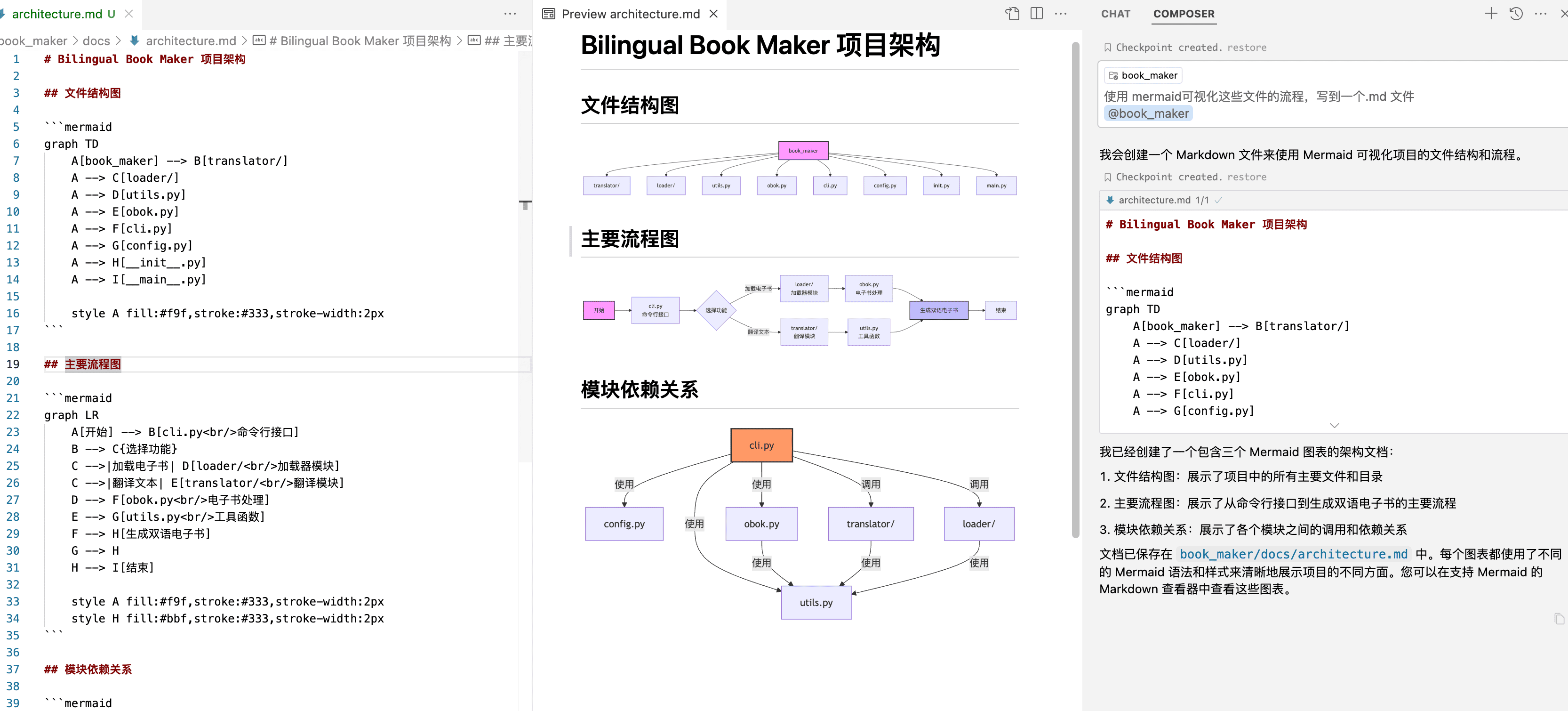Viewport: 1568px width, 711px height.
Task: Switch to the COMPOSER tab
Action: tap(1184, 13)
